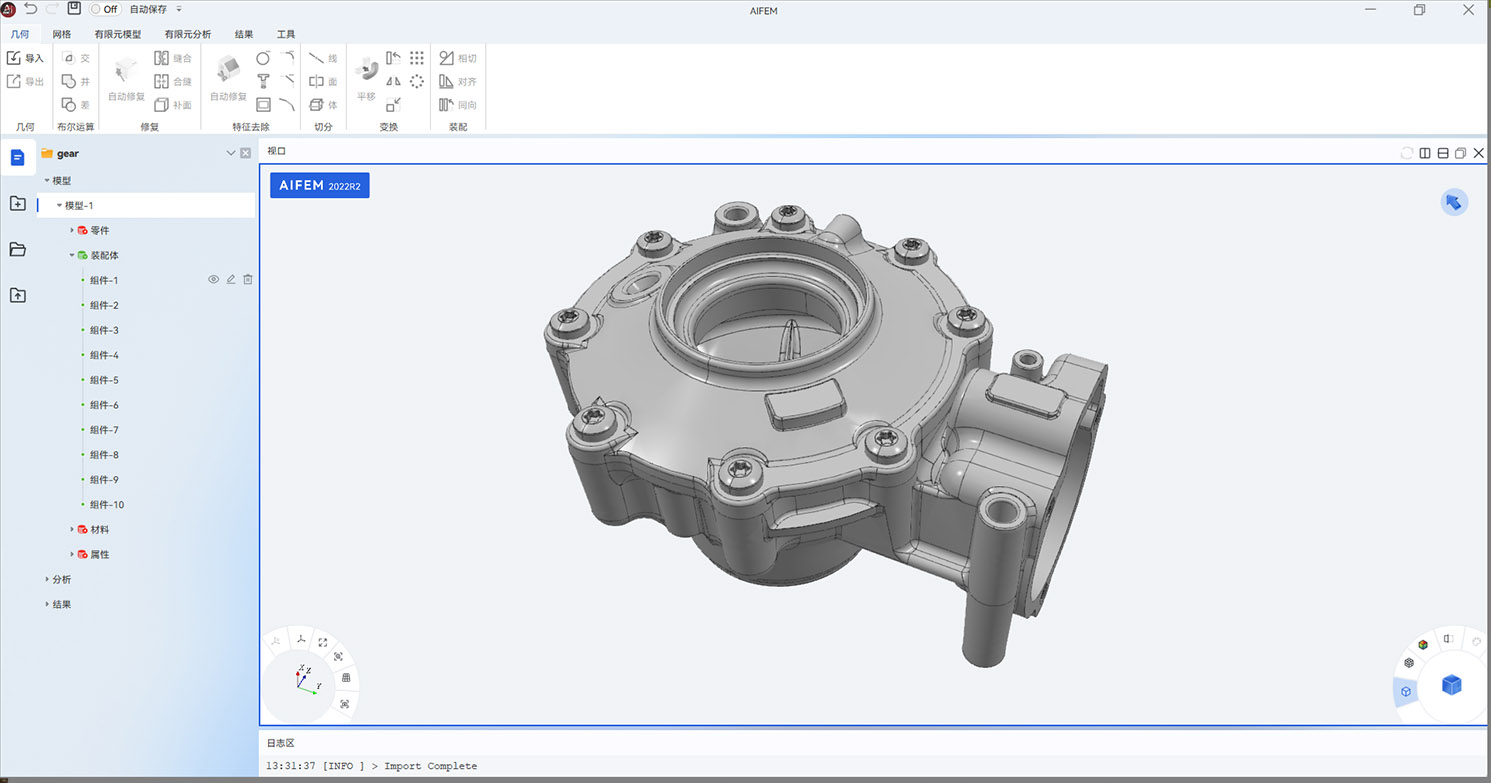The image size is (1491, 783).
Task: Click the 相切 tangent assembly tool
Action: [x=458, y=58]
